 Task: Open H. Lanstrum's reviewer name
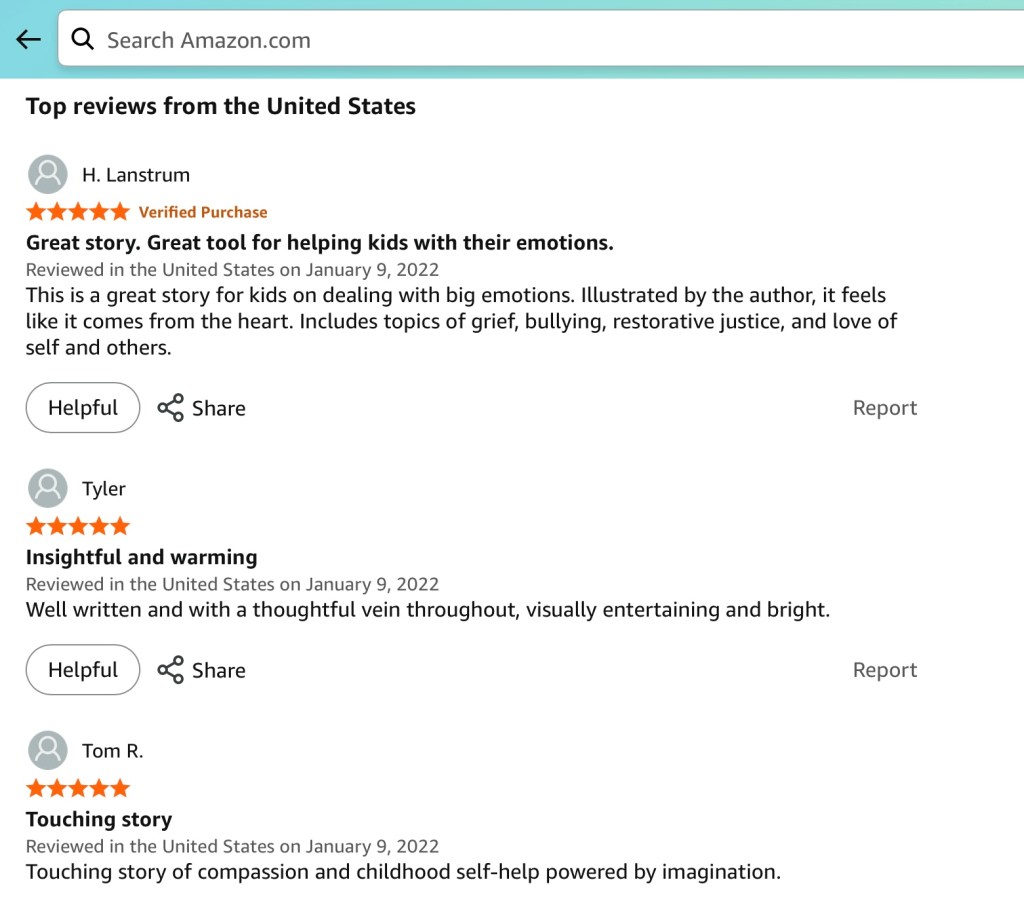click(x=136, y=175)
